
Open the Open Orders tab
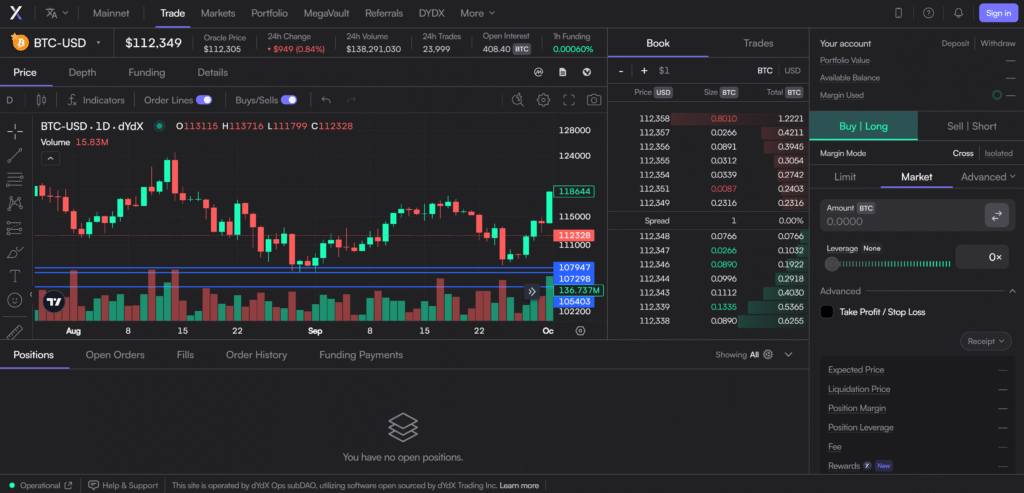[x=115, y=355]
